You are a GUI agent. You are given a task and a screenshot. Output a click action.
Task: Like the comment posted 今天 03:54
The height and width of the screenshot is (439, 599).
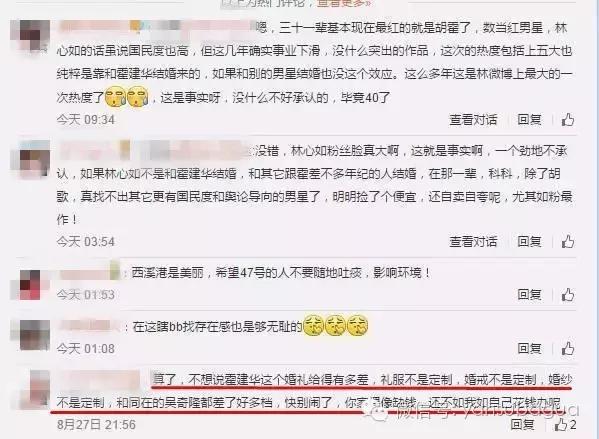point(568,241)
